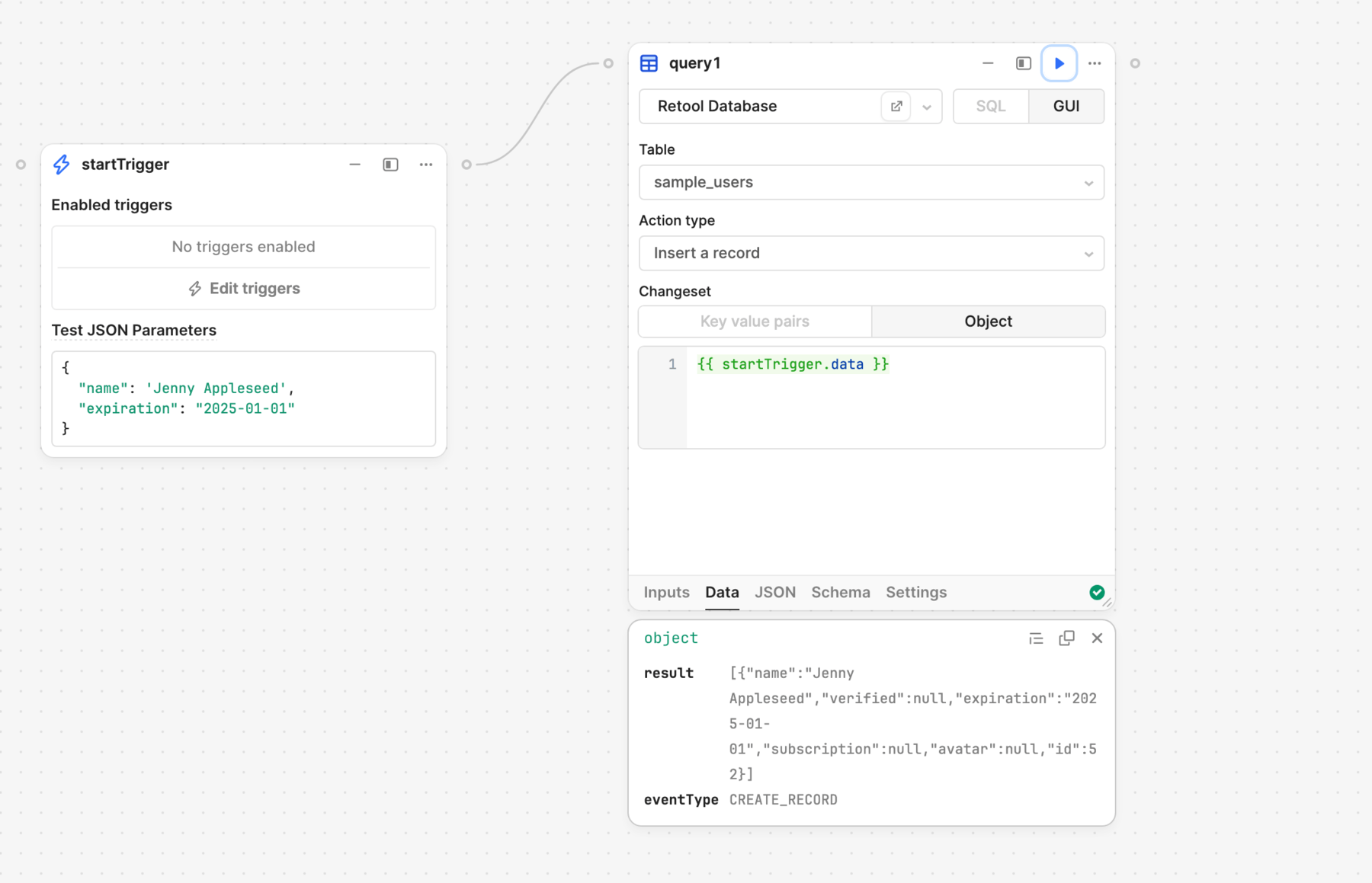1372x883 pixels.
Task: Toggle result panel text wrap icon
Action: point(1035,638)
